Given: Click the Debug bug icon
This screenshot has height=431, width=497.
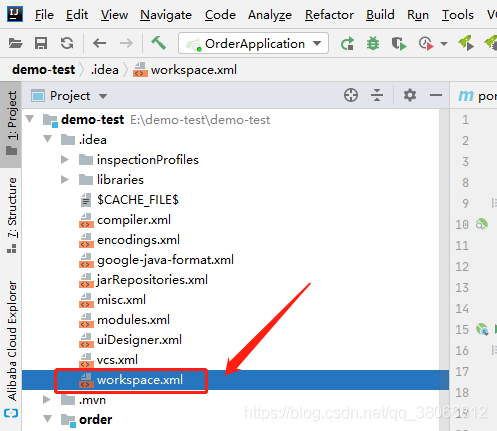Looking at the screenshot, I should pyautogui.click(x=373, y=43).
